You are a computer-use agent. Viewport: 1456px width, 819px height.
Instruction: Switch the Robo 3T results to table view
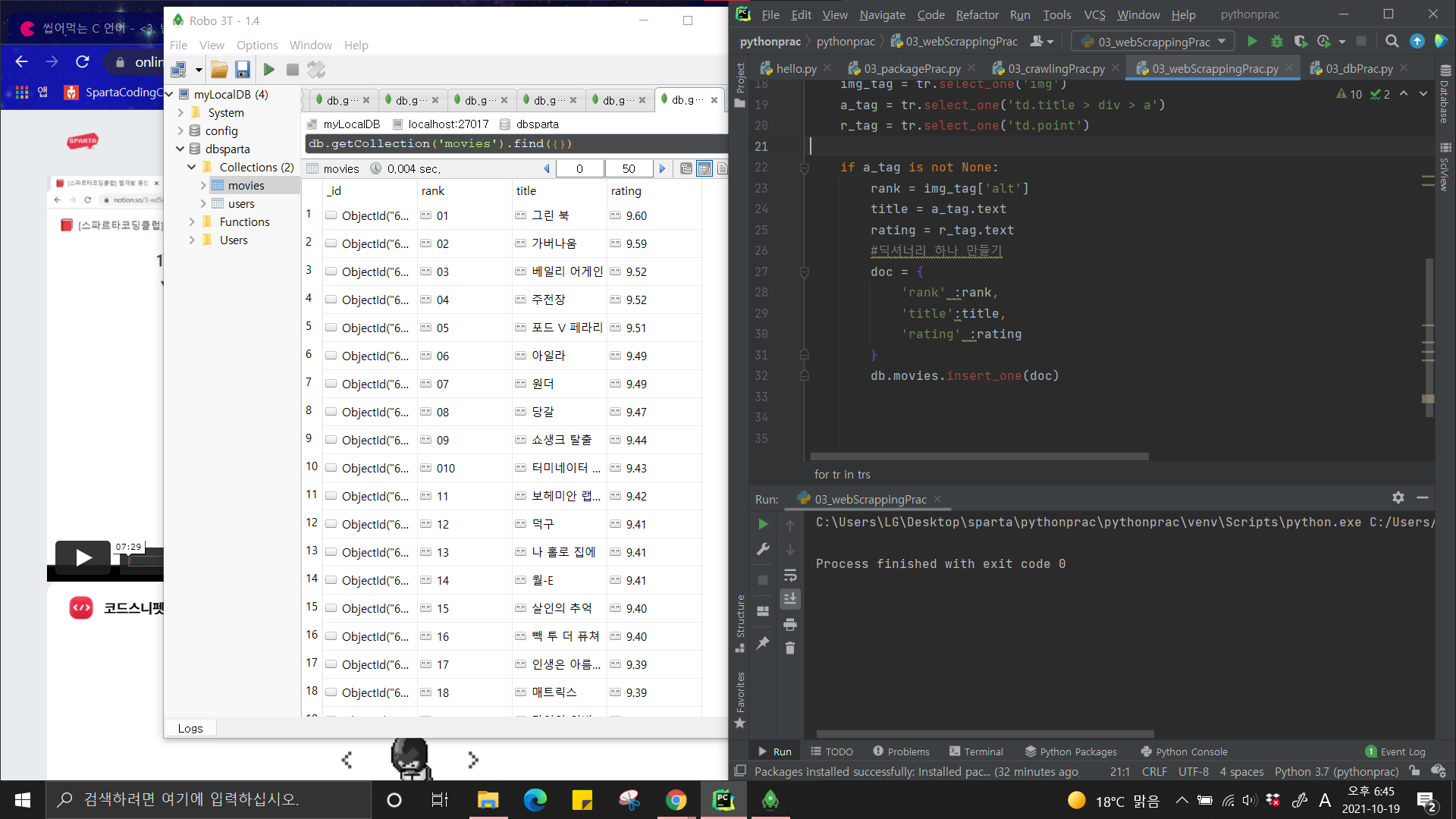click(704, 168)
